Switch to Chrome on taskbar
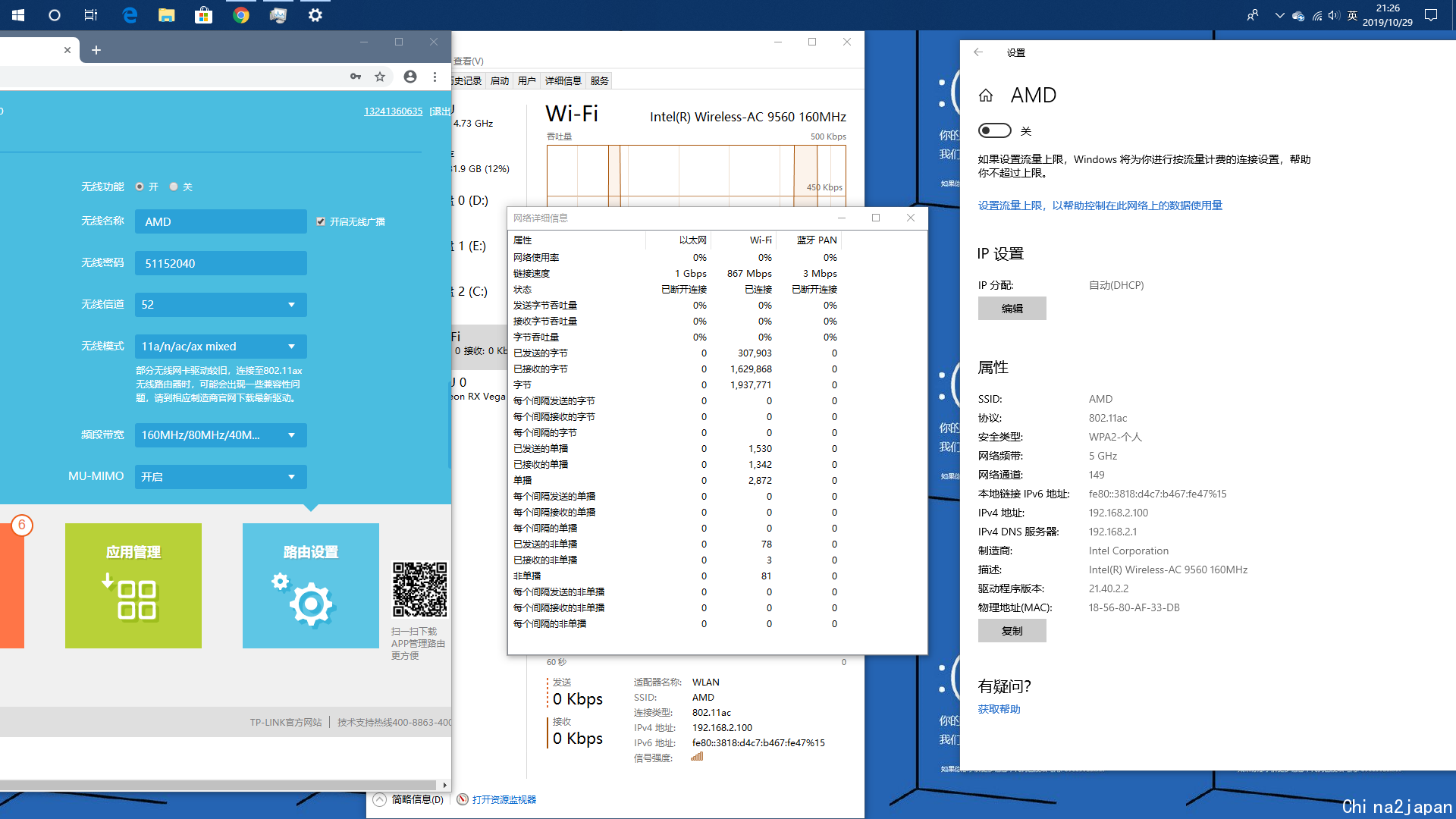1456x819 pixels. pos(241,15)
